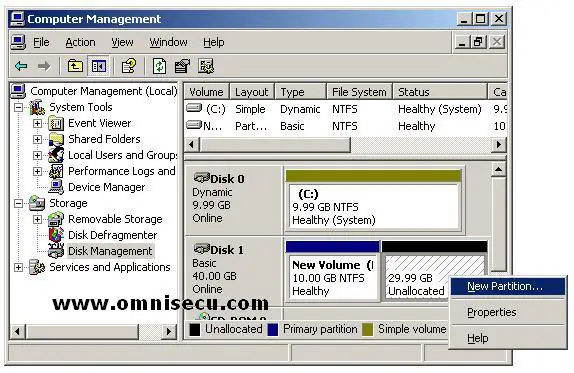This screenshot has height=373, width=574.
Task: Click the Disk 0 drive icon
Action: [x=201, y=178]
